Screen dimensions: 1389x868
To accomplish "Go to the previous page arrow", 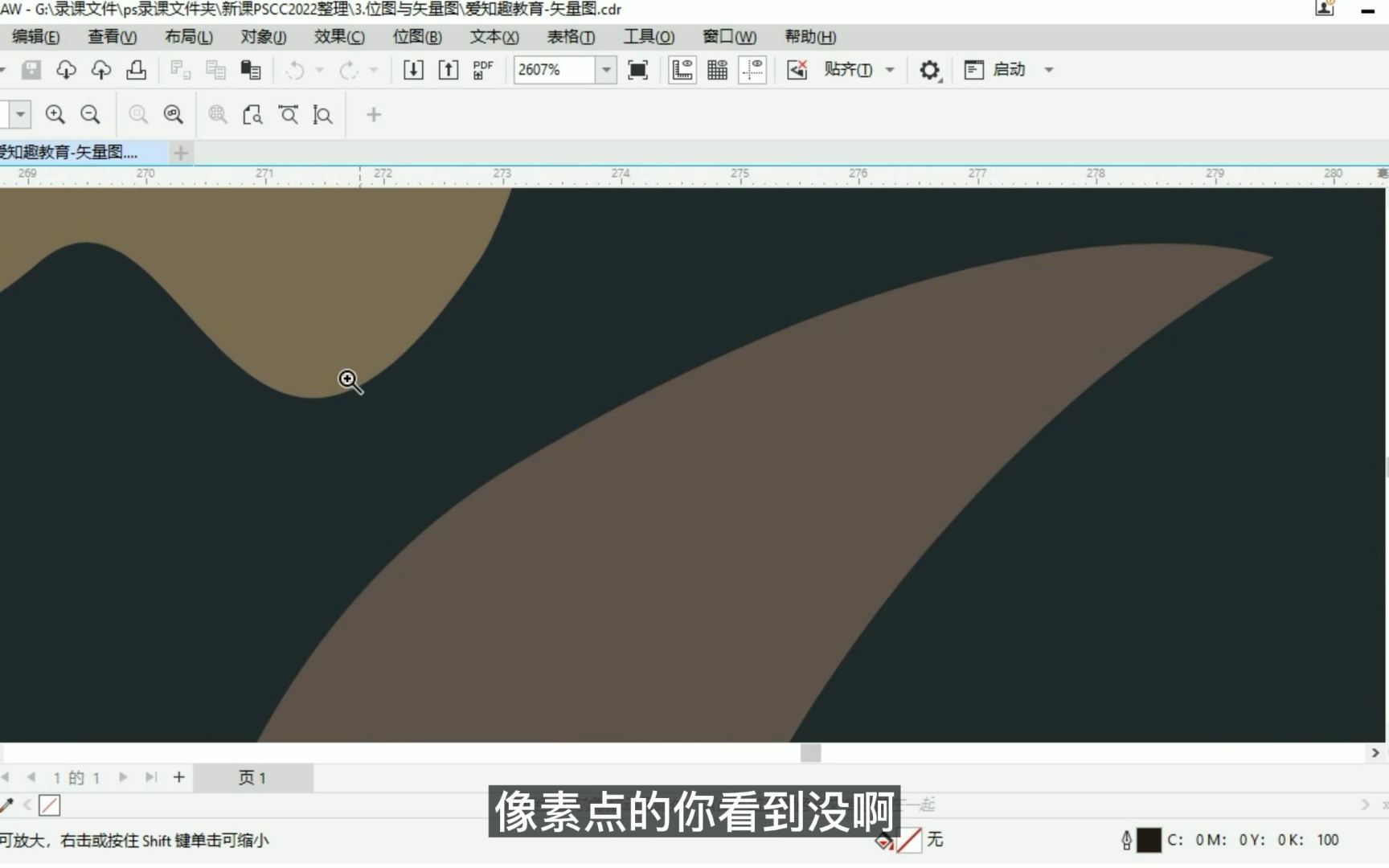I will (x=31, y=777).
